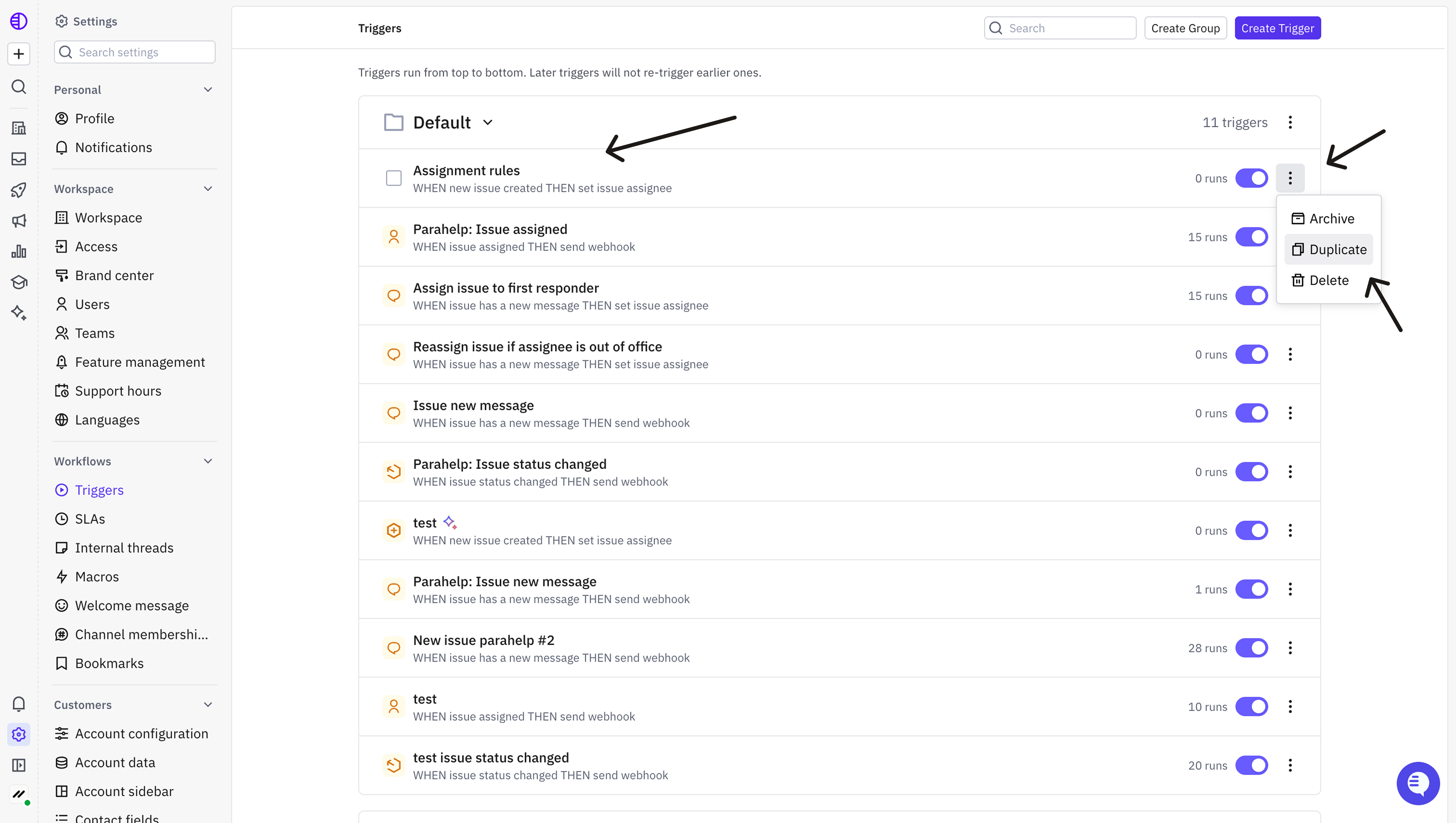Screen dimensions: 1456x823
Task: Toggle off Assignment rules trigger
Action: point(1251,178)
